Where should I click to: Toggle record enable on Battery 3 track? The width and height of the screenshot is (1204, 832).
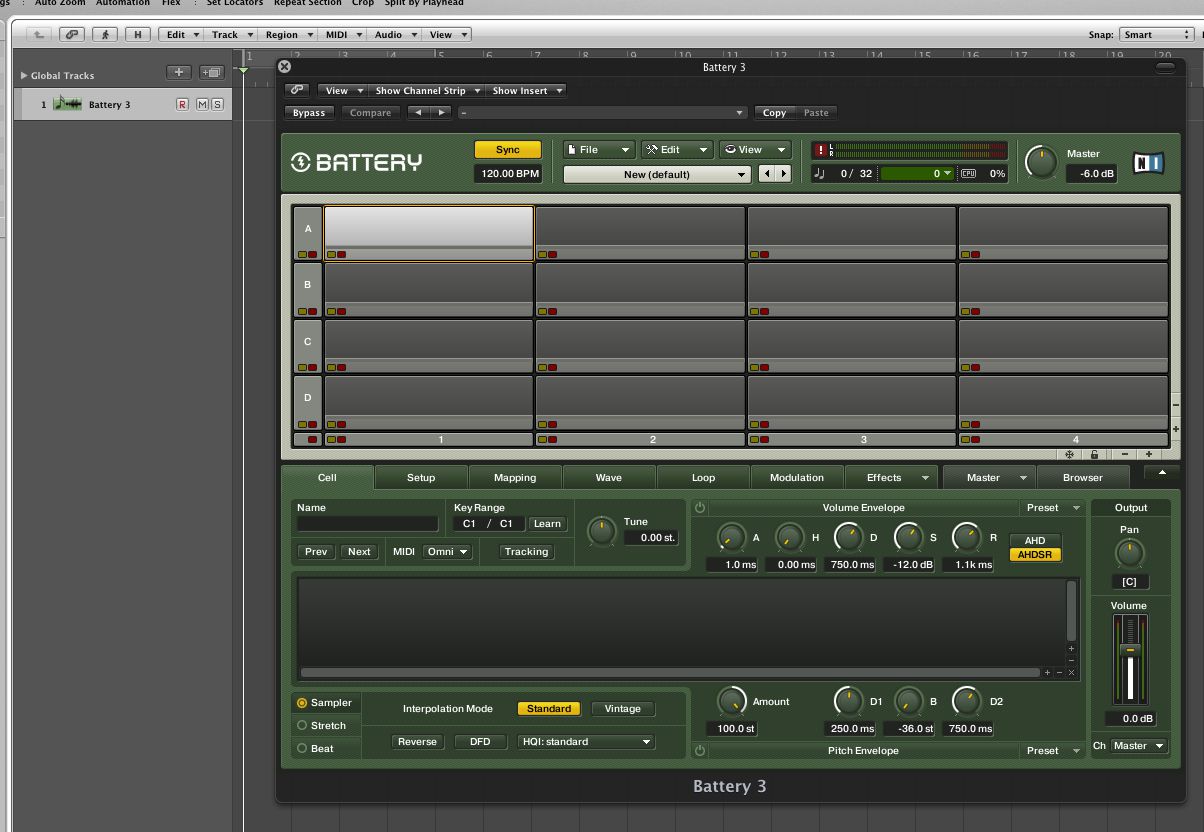pos(182,104)
